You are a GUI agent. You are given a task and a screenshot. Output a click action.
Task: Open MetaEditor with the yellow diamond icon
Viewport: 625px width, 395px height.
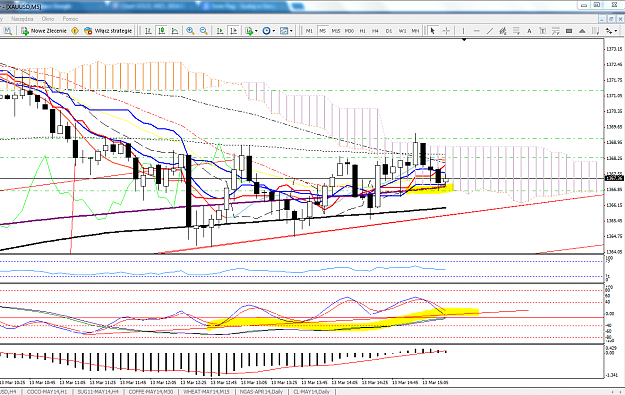75,31
